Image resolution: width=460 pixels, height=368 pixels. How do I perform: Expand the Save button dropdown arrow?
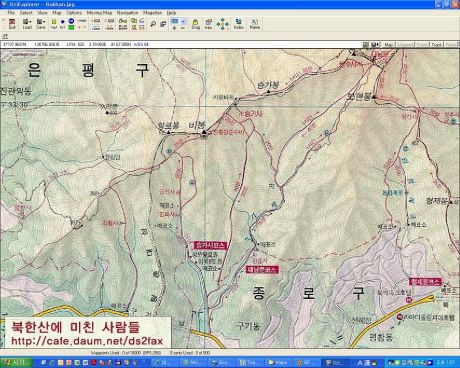point(44,22)
